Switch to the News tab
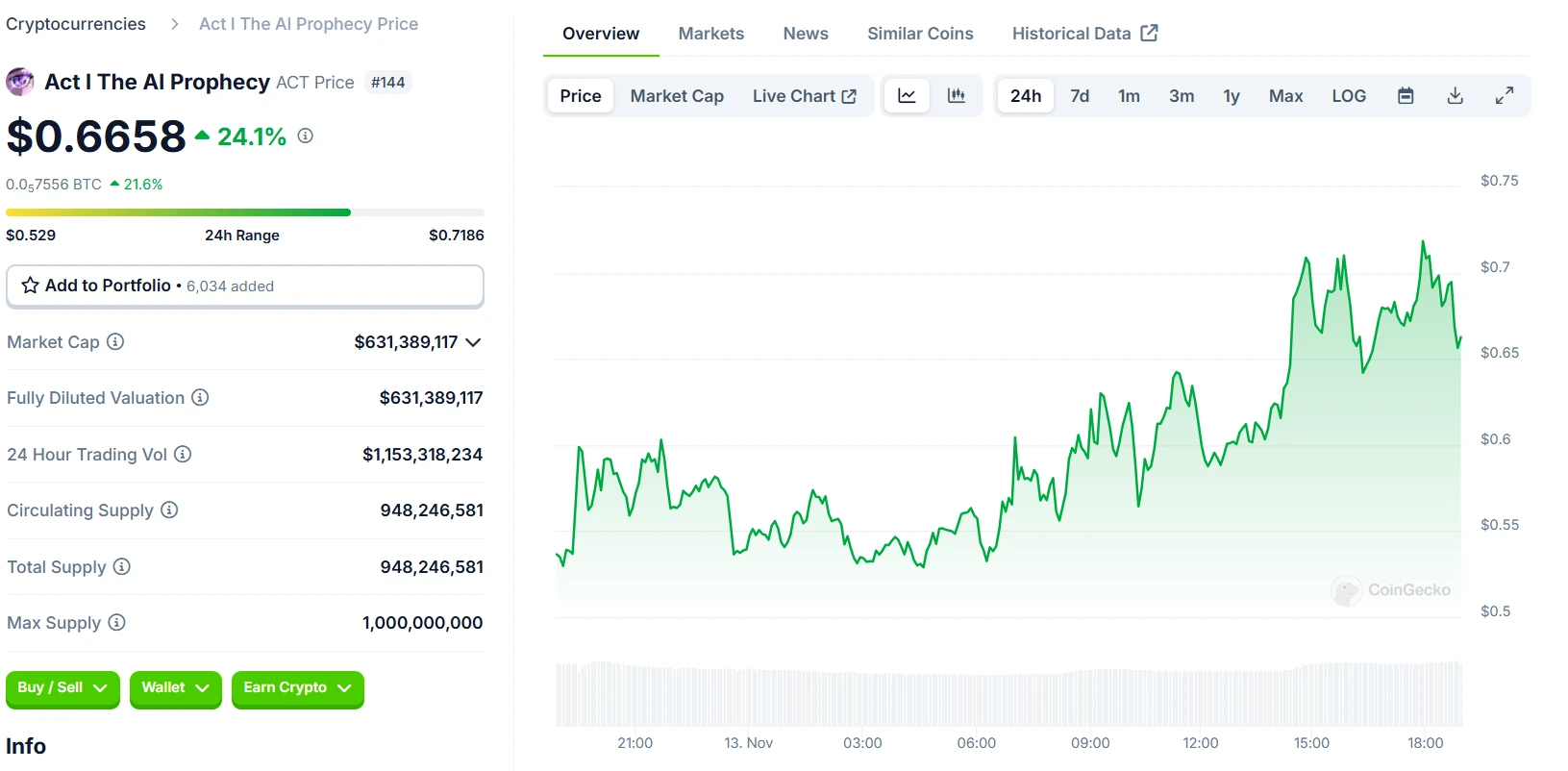This screenshot has height=771, width=1568. click(x=806, y=34)
